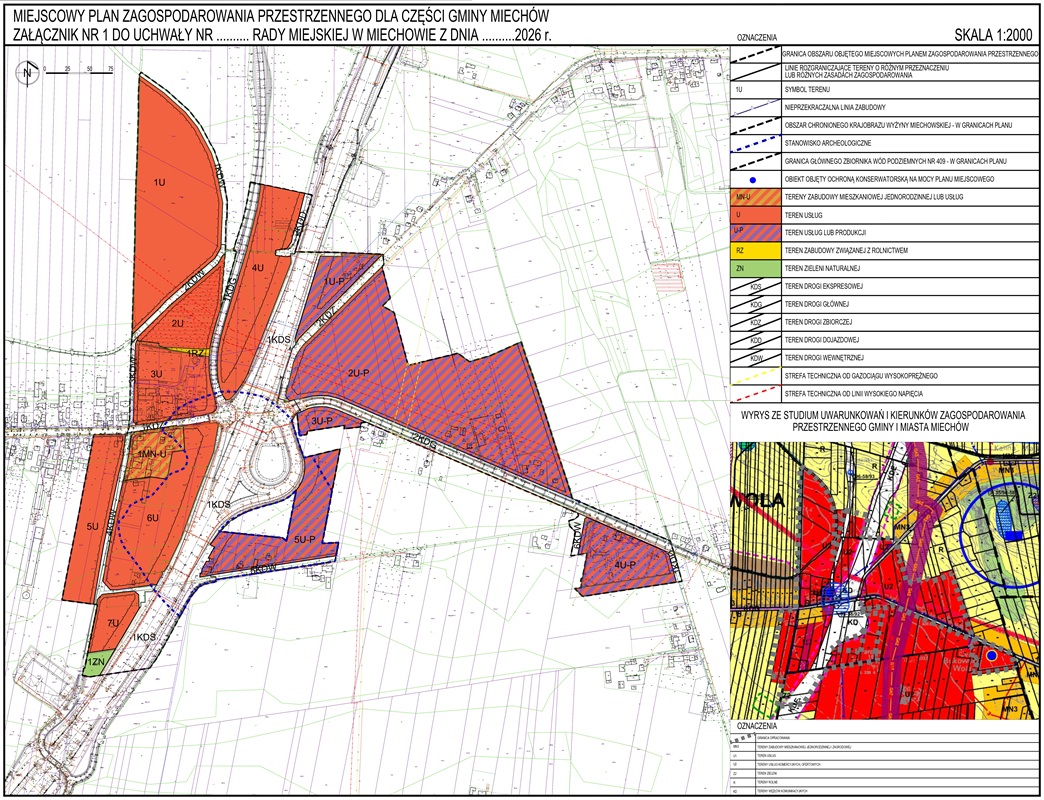Click the 5U-P zone label
Image resolution: width=1044 pixels, height=800 pixels.
(x=304, y=539)
